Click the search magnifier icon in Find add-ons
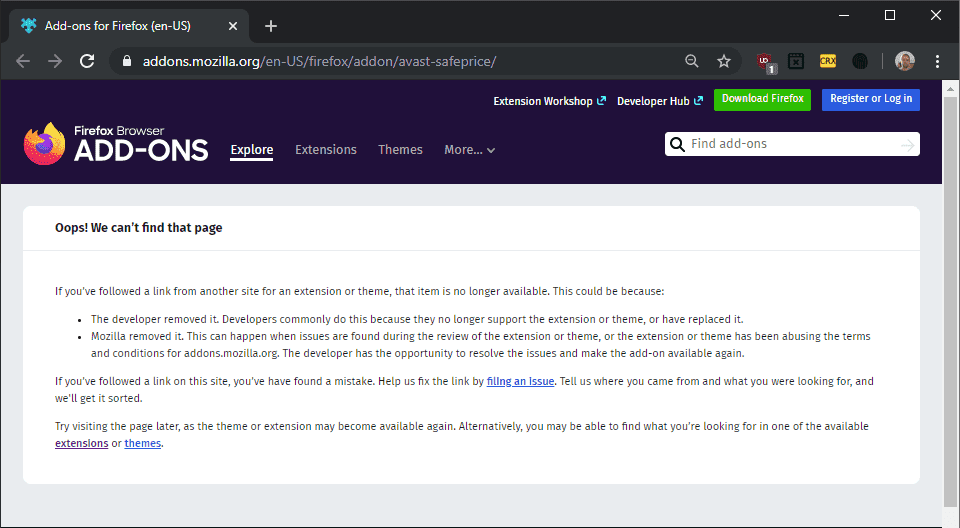Screen dimensions: 960x528 [677, 144]
